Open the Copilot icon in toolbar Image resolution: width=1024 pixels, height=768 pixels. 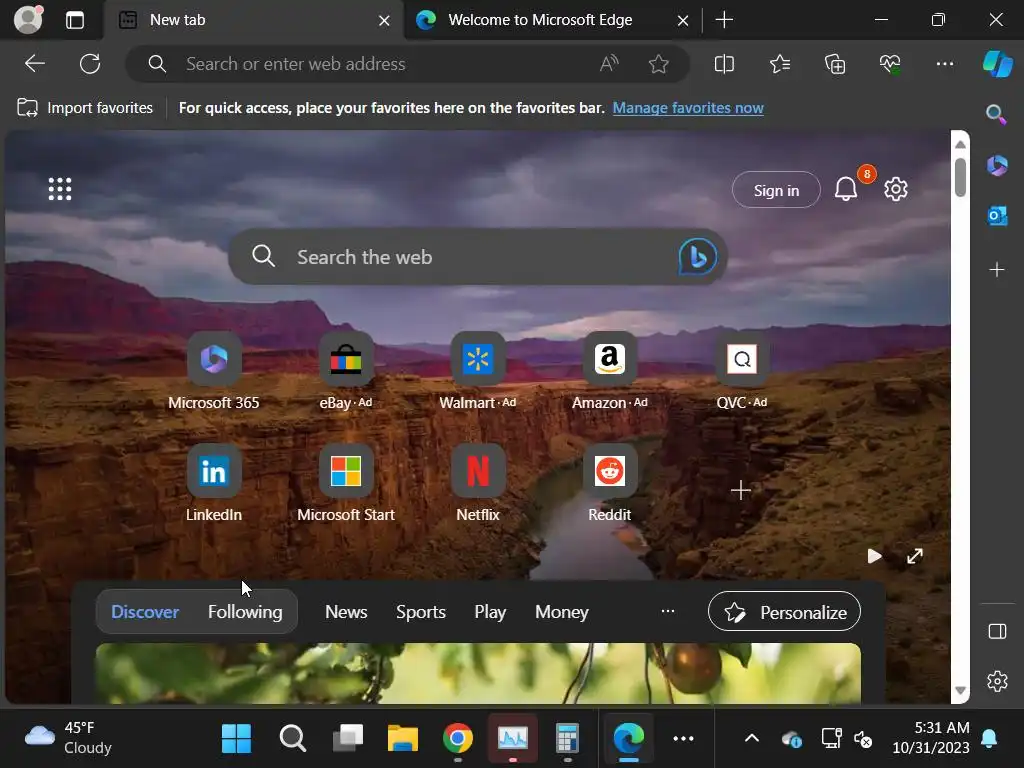point(997,64)
